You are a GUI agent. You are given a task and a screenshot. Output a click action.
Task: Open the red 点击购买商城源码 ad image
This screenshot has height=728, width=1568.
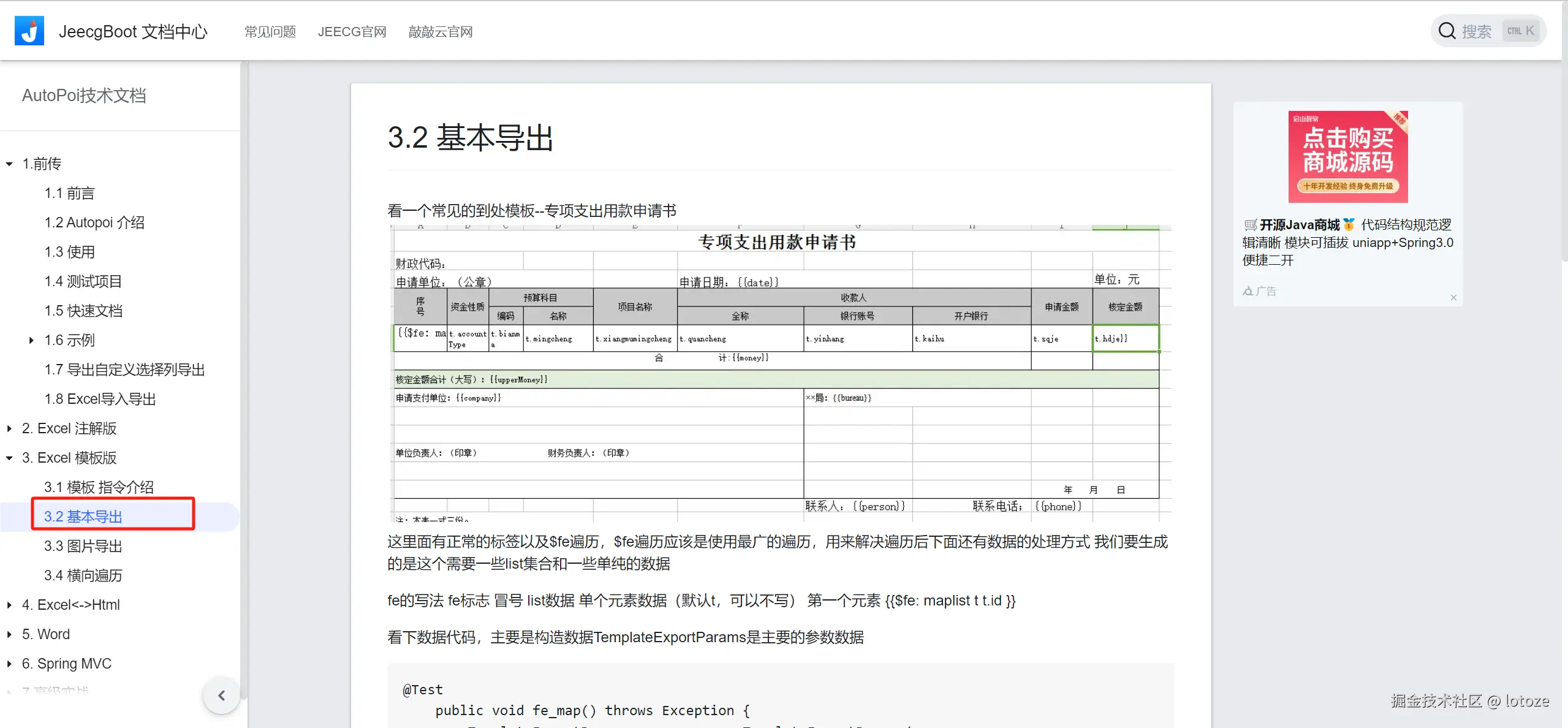[1347, 157]
